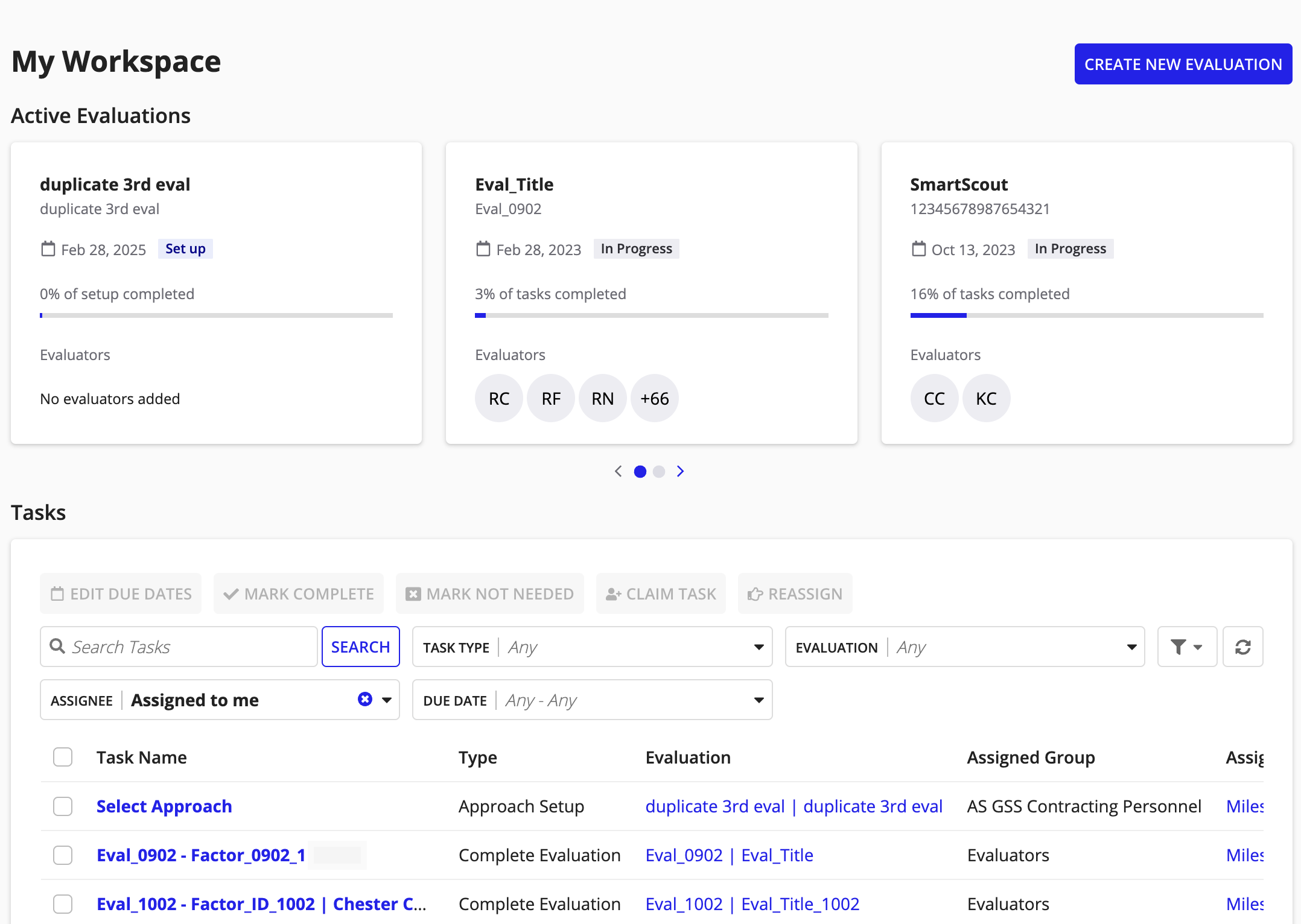The height and width of the screenshot is (924, 1301).
Task: Click the REASSIGN button
Action: [795, 593]
